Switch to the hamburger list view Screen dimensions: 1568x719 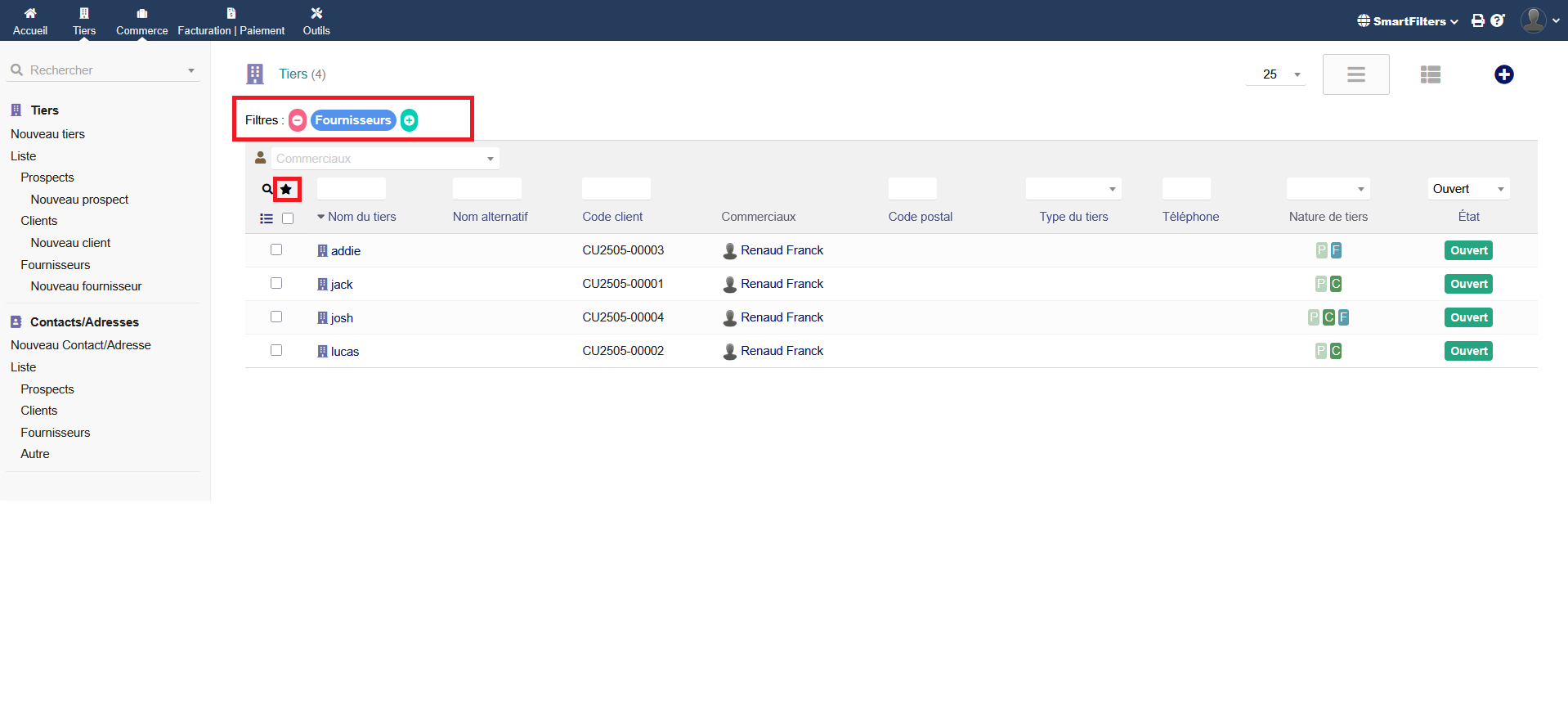coord(1355,74)
